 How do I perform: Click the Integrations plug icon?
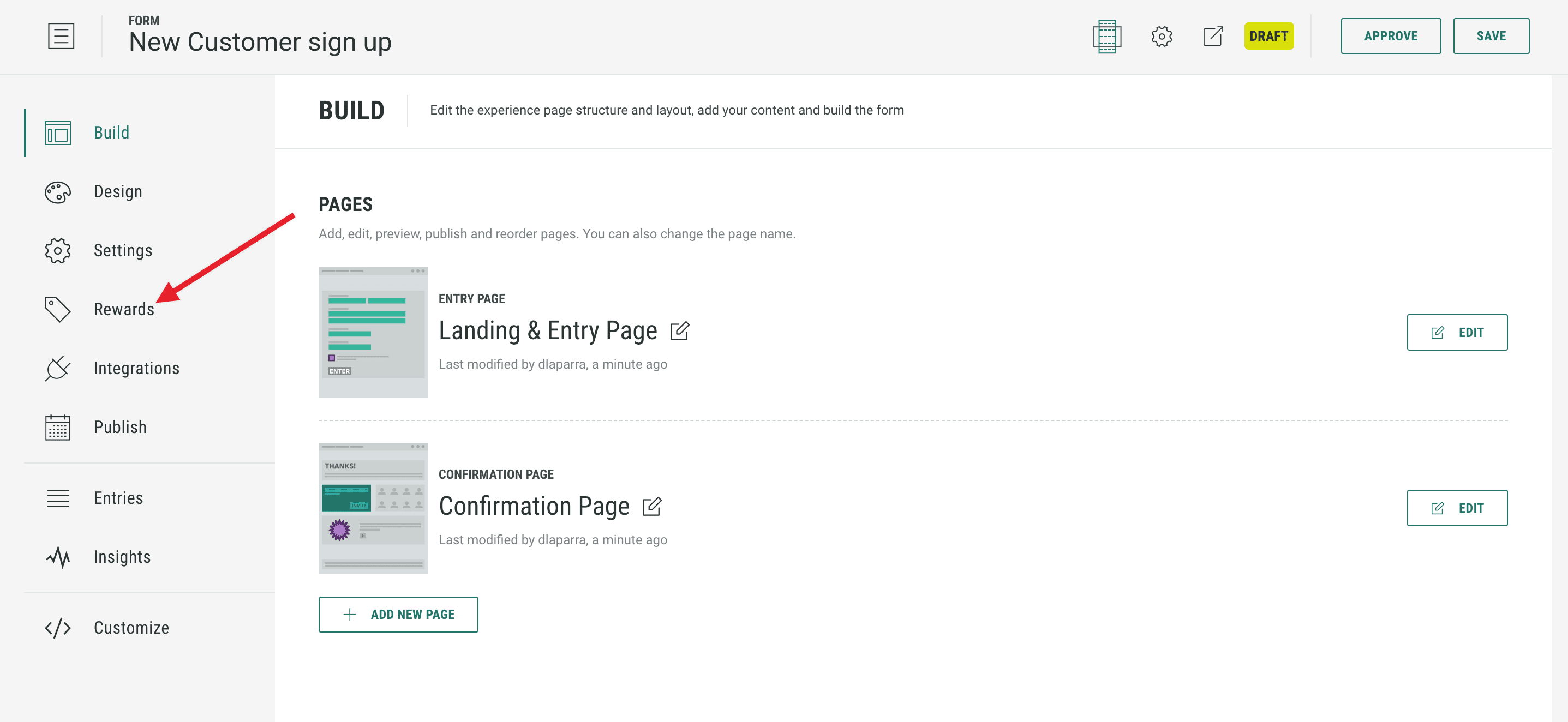tap(57, 368)
